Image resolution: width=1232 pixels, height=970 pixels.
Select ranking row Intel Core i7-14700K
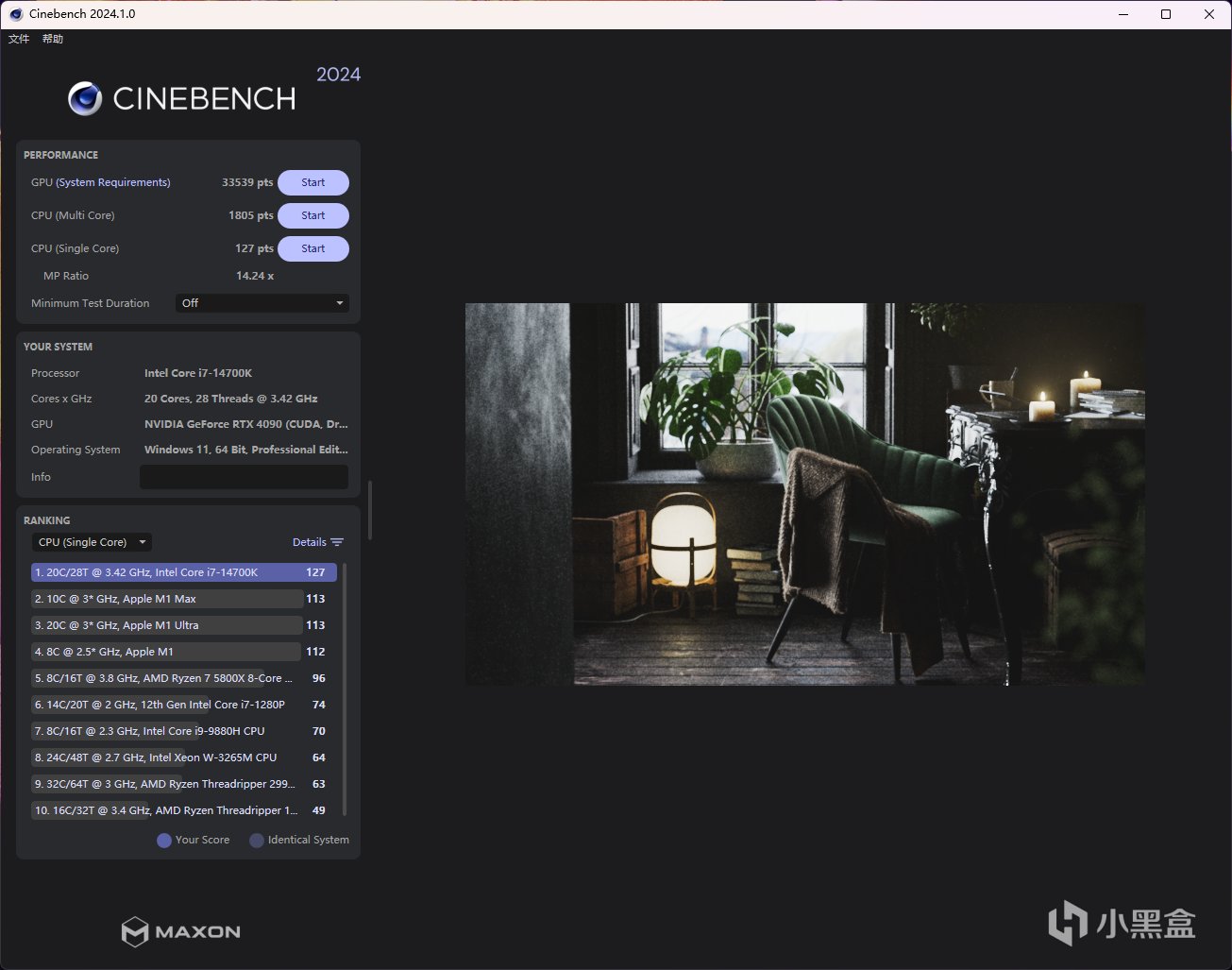pos(184,572)
